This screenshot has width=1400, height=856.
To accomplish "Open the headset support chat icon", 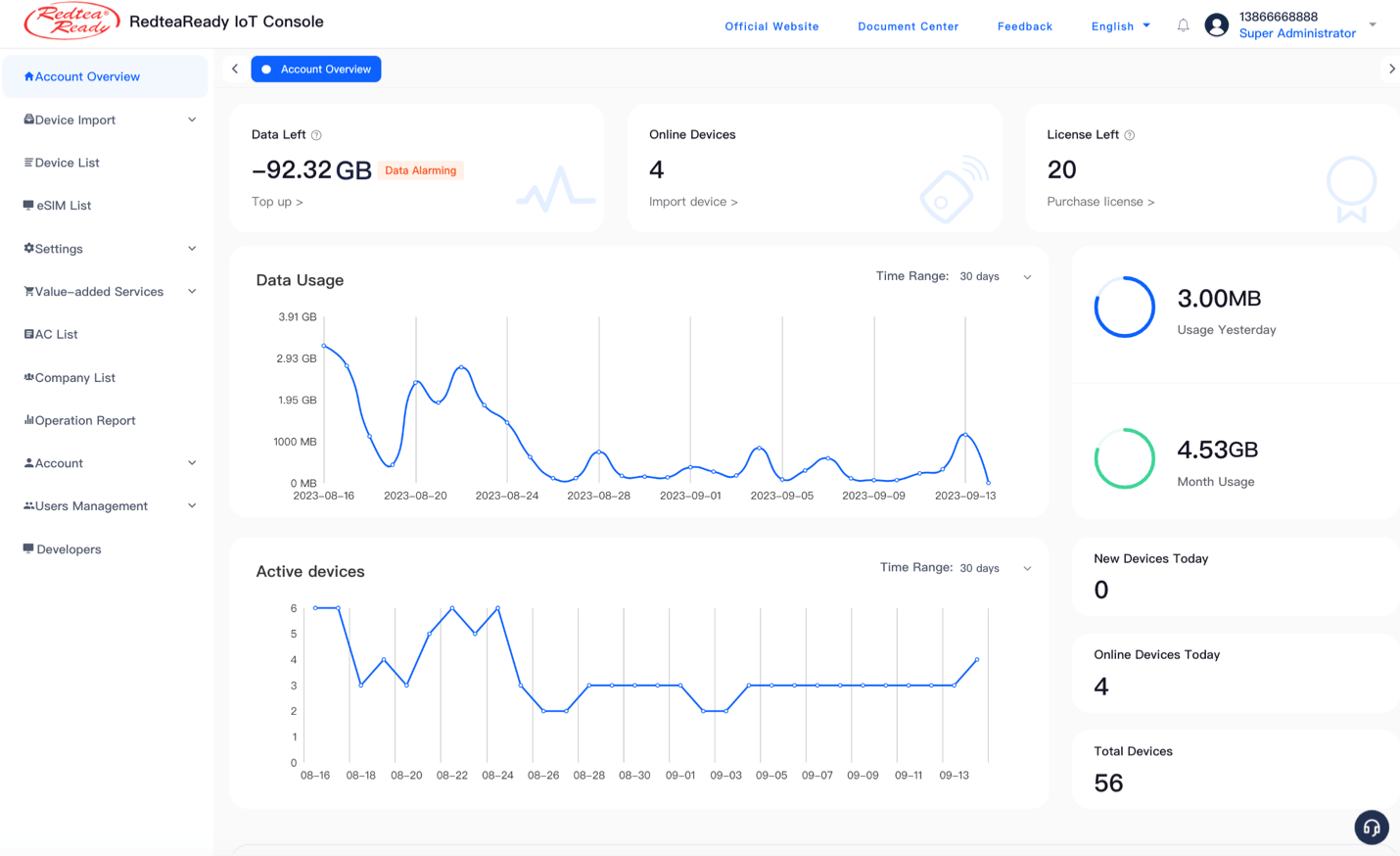I will [x=1371, y=828].
